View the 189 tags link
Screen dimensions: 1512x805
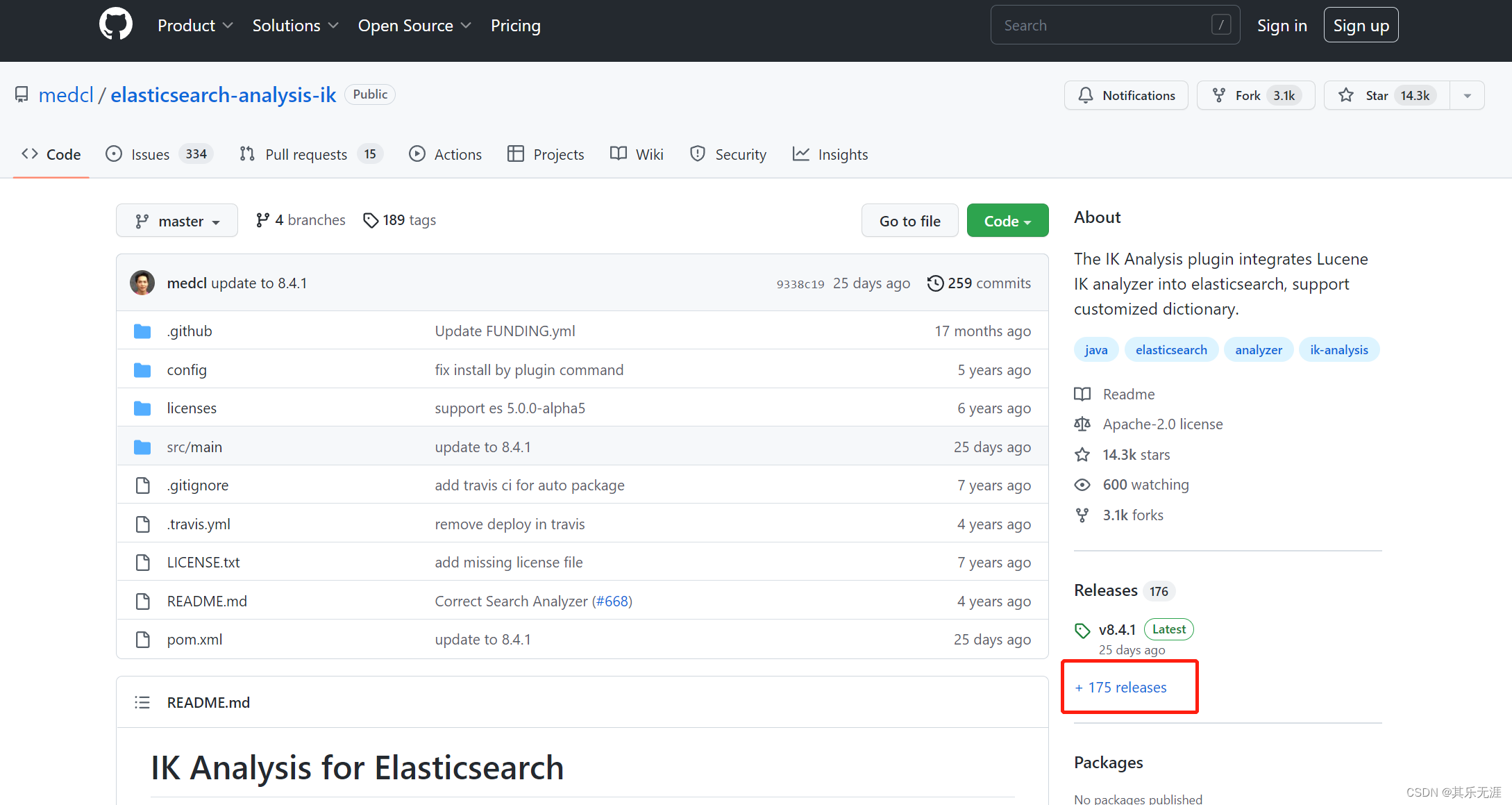coord(400,220)
